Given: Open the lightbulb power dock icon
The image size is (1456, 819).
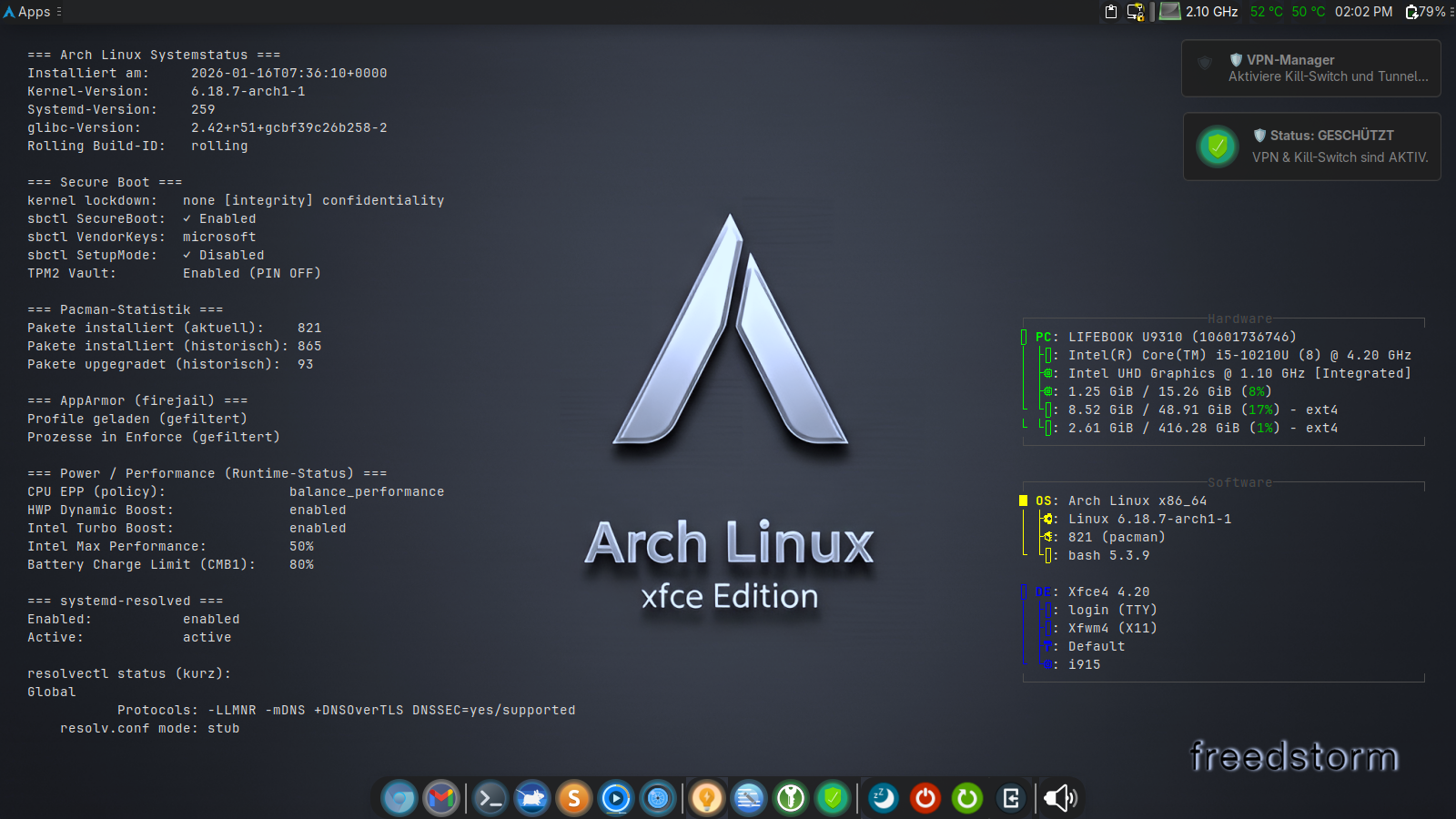Looking at the screenshot, I should point(707,799).
